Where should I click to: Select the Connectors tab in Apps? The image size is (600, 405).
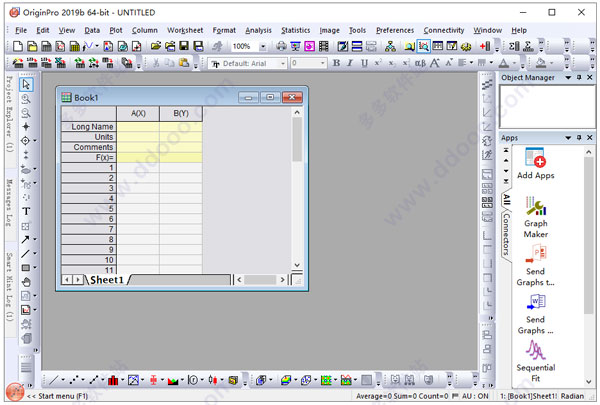point(506,234)
